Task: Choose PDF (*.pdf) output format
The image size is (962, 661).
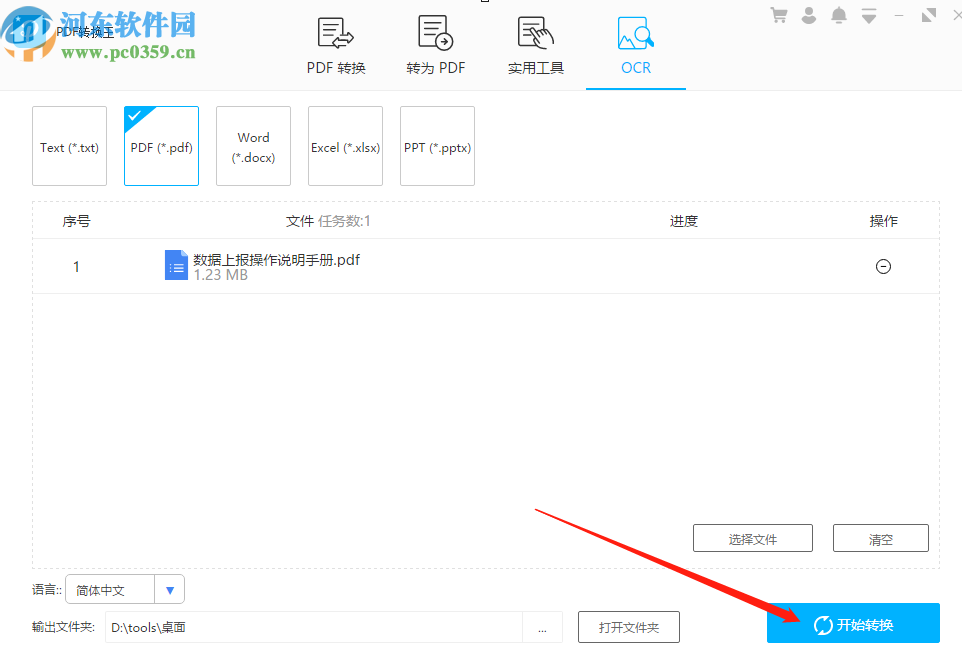Action: point(161,146)
